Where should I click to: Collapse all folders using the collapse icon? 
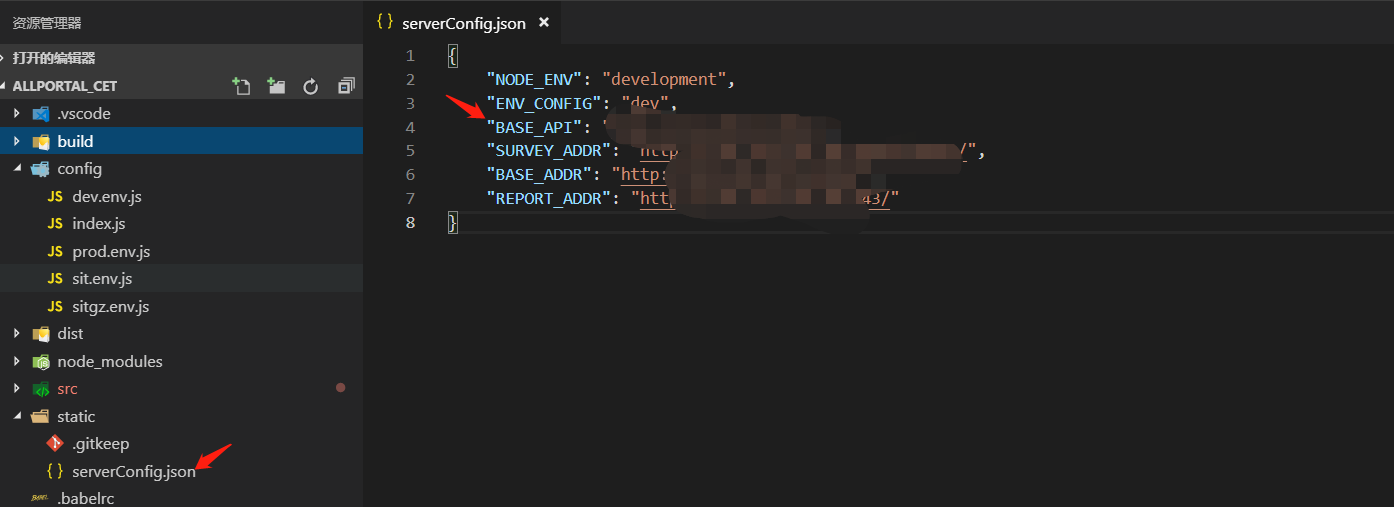346,86
